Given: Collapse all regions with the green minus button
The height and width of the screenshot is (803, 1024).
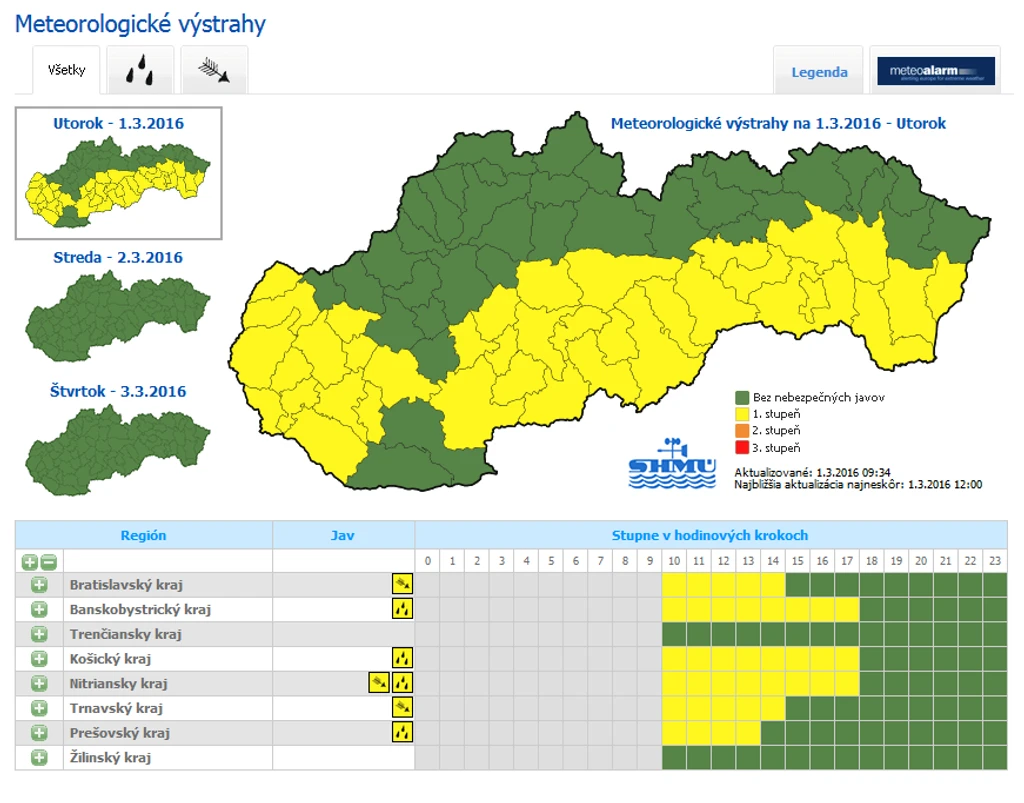Looking at the screenshot, I should (49, 561).
